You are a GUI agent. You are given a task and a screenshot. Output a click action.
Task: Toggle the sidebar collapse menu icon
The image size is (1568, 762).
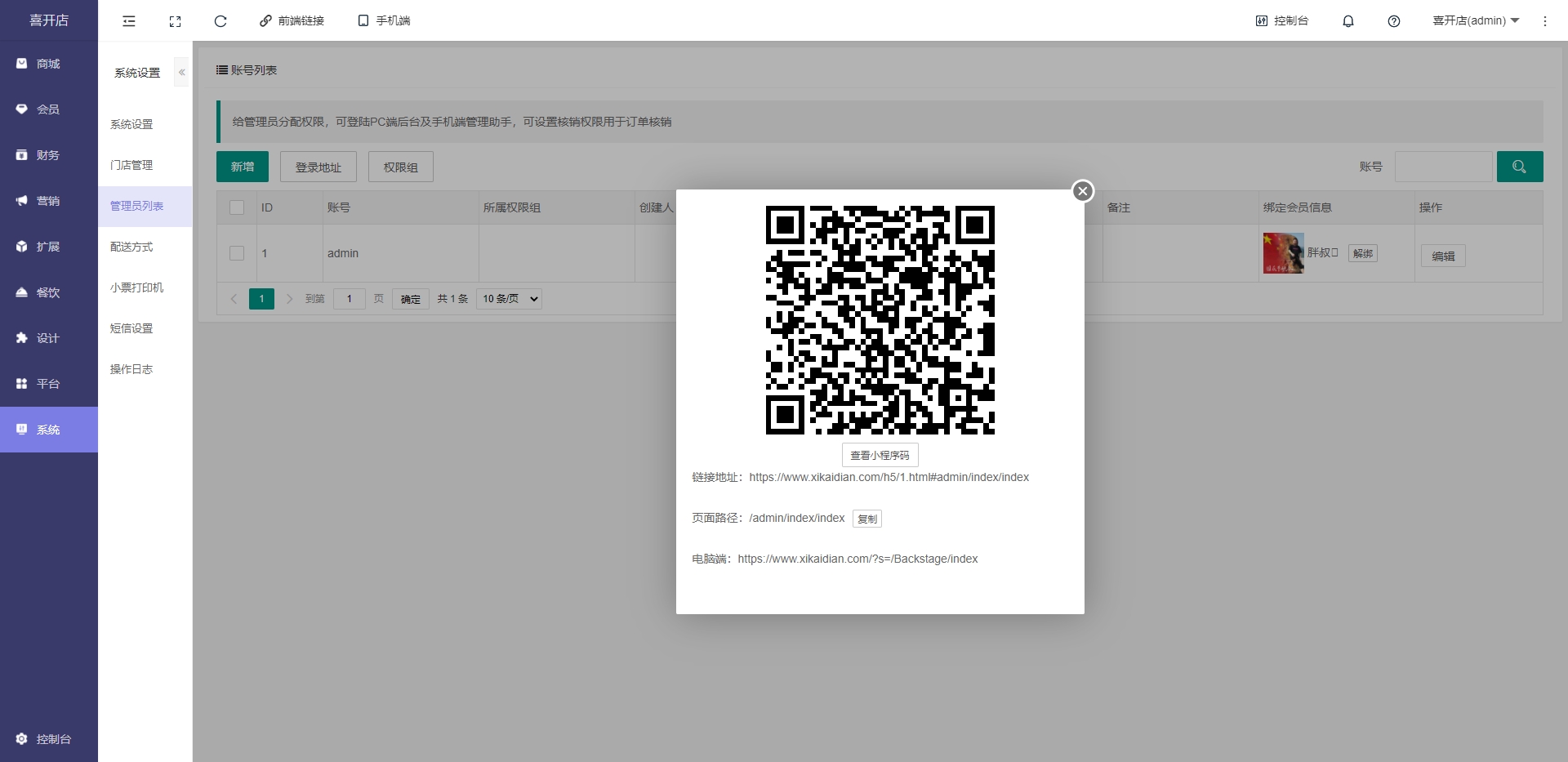tap(129, 21)
